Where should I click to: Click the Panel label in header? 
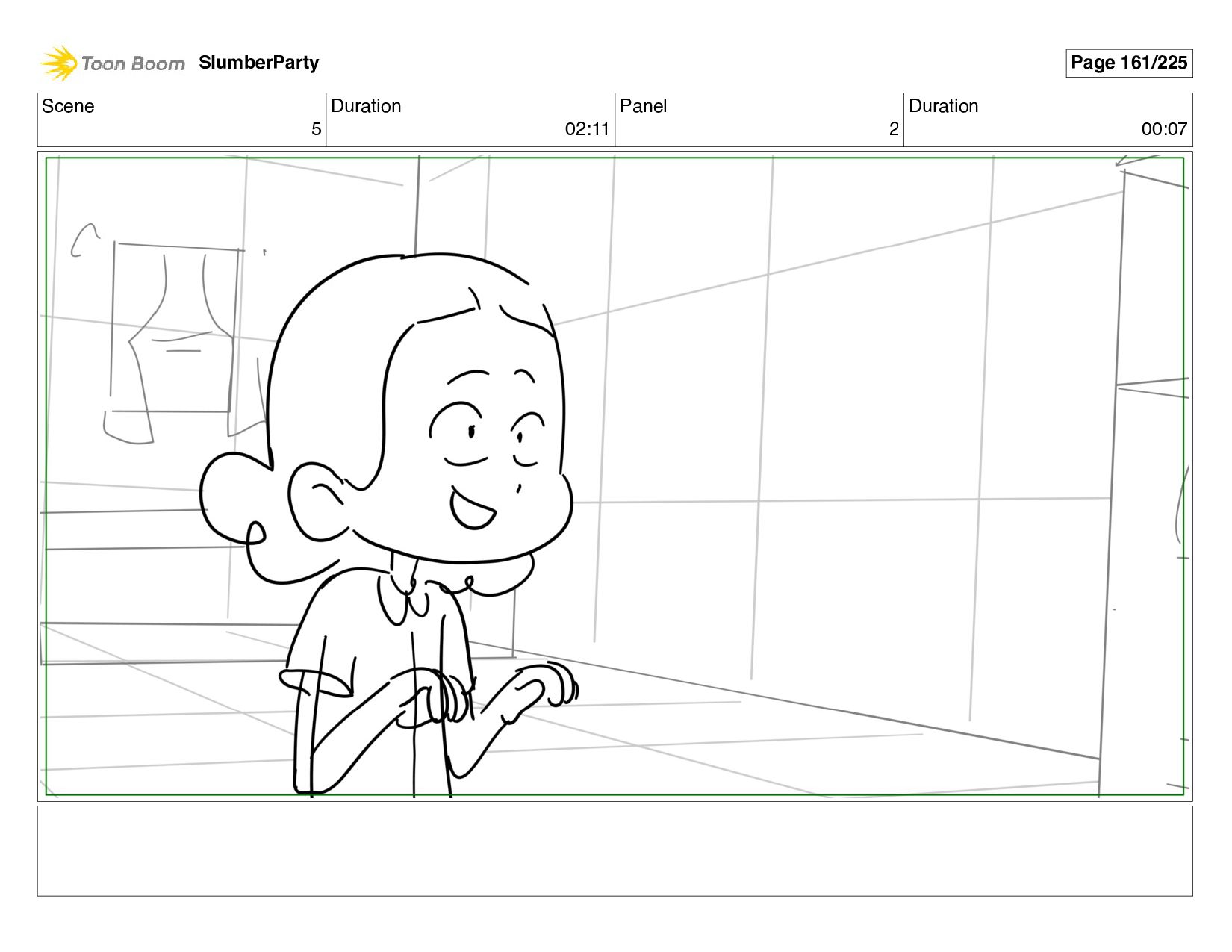pyautogui.click(x=643, y=106)
